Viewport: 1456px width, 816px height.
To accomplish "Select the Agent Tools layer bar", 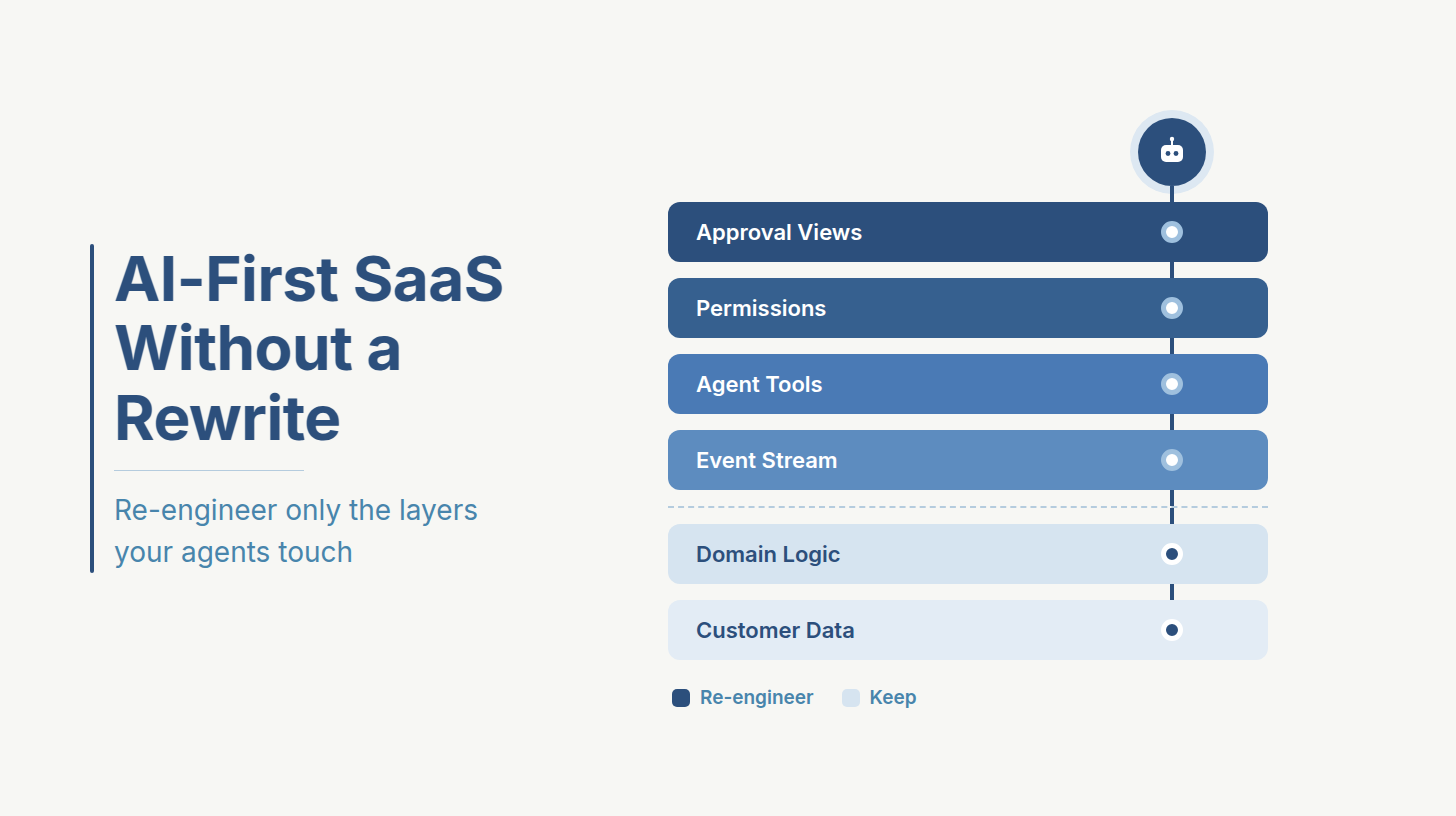I will click(968, 384).
